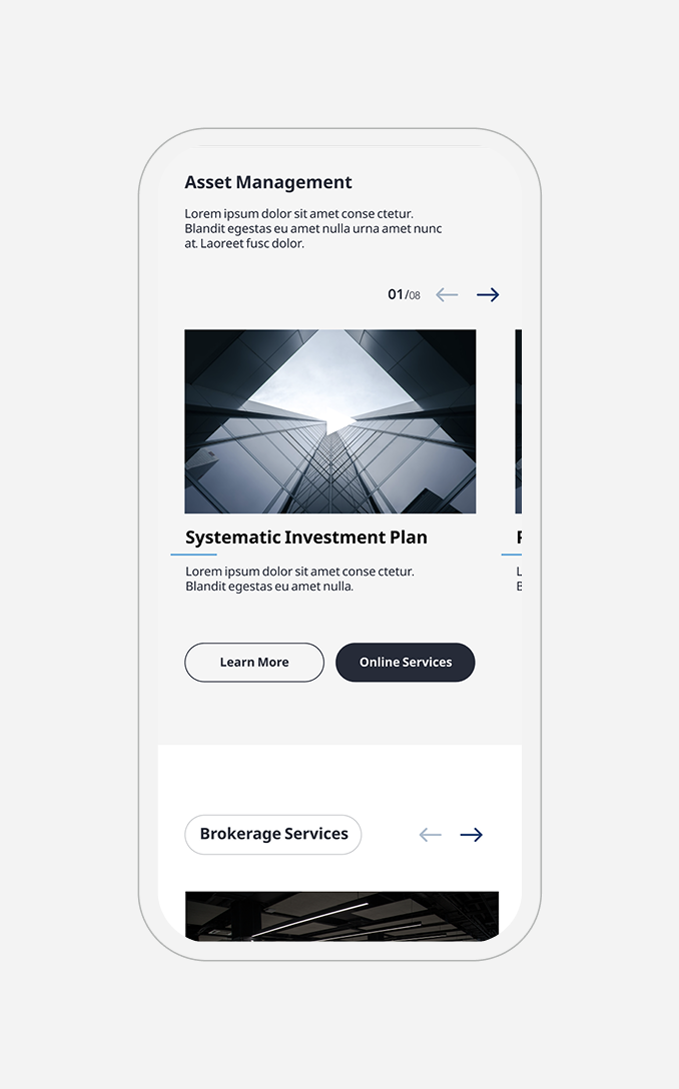Viewport: 679px width, 1089px height.
Task: Open the skyscraper image card
Action: click(x=330, y=421)
